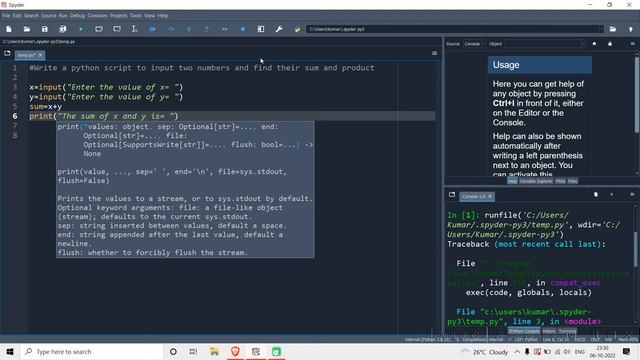Switch to Variable Explorer tab
Image resolution: width=640 pixels, height=360 pixels.
pos(536,181)
